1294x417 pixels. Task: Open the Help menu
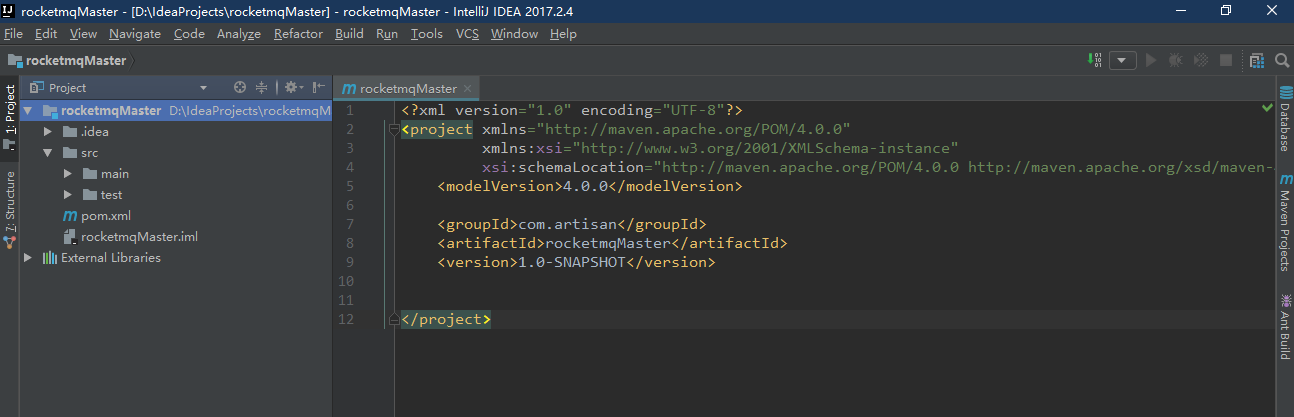563,34
